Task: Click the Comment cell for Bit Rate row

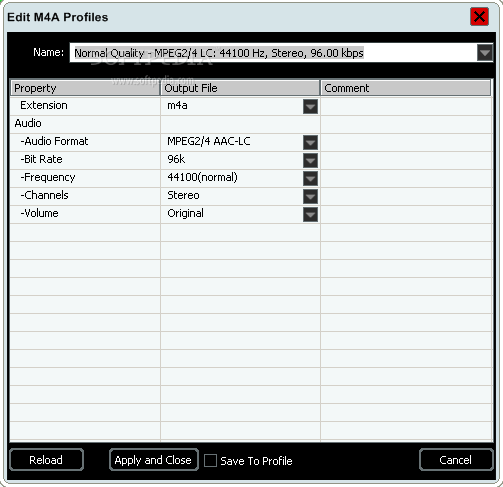Action: tap(407, 161)
